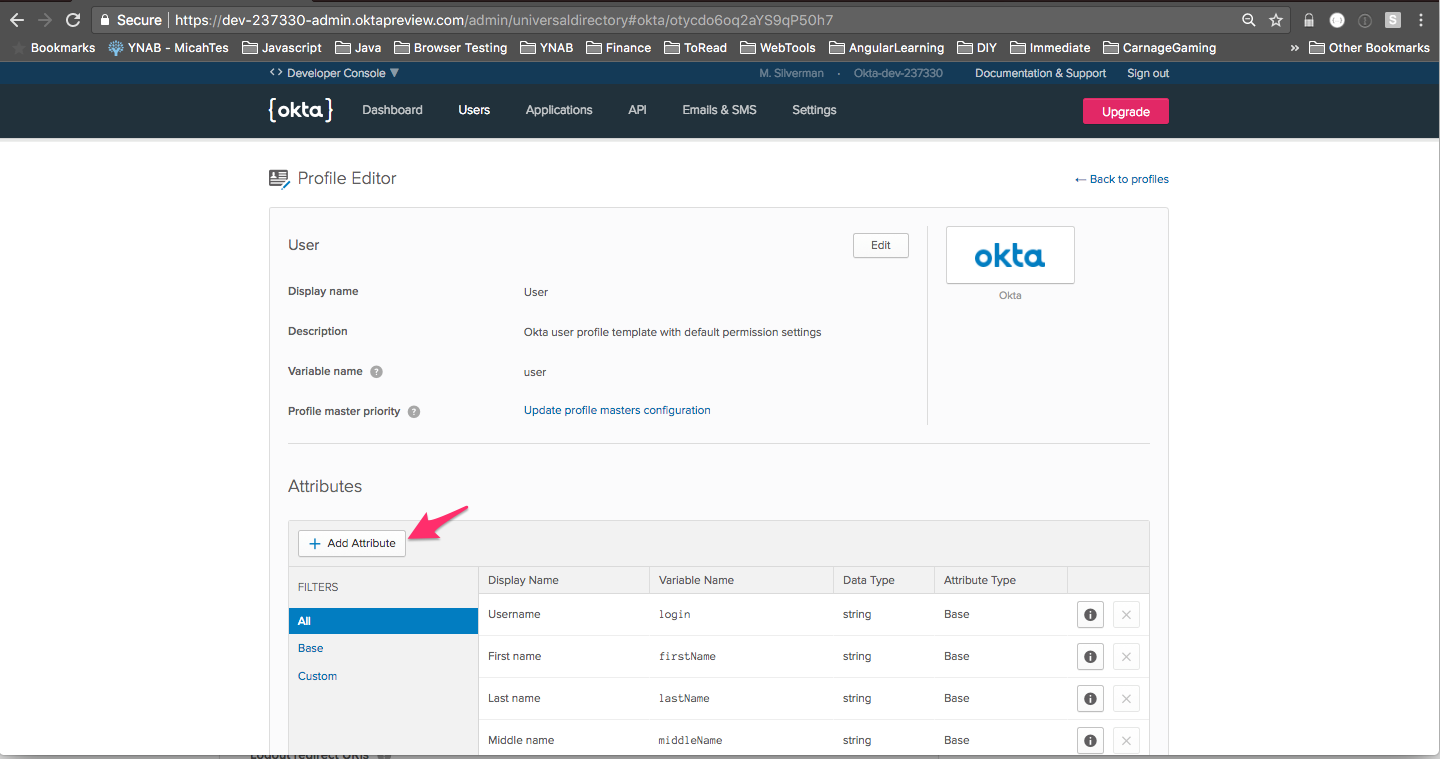
Task: Click the Sign out link
Action: coord(1148,73)
